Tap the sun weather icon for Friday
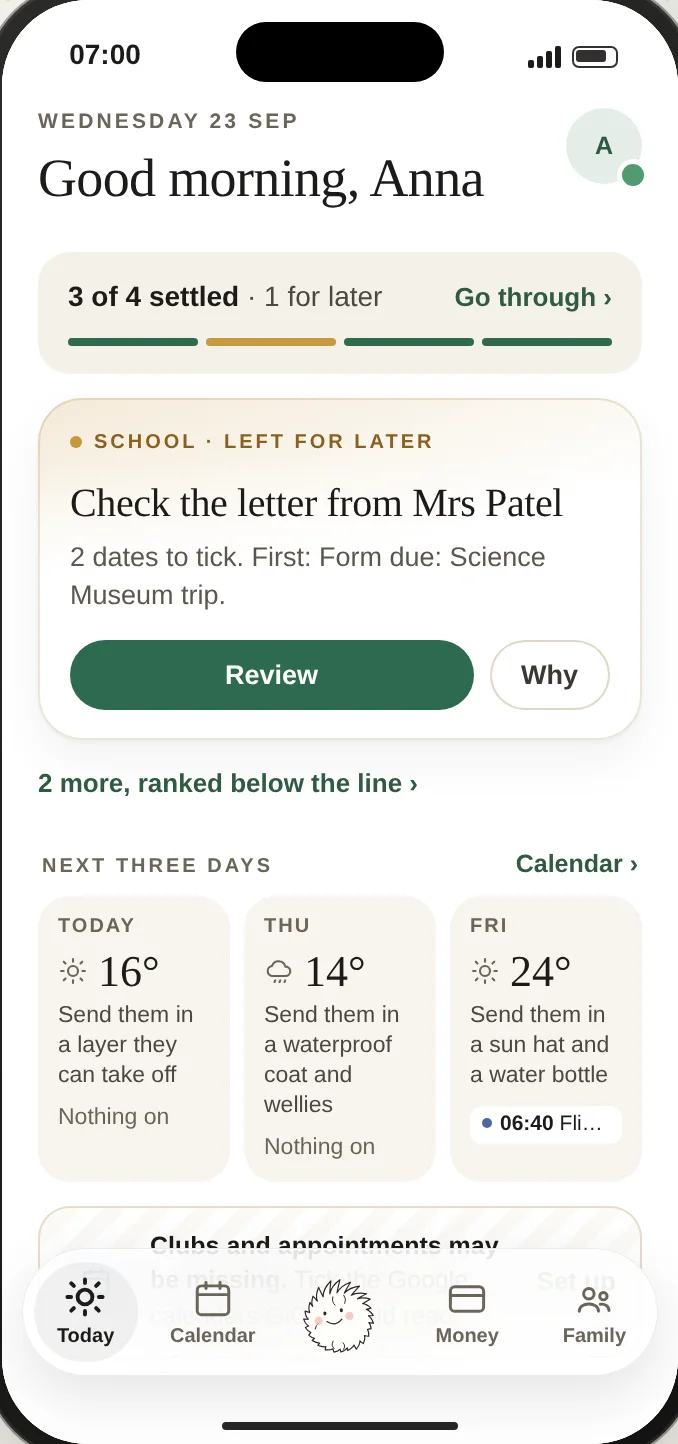The image size is (678, 1444). [485, 971]
